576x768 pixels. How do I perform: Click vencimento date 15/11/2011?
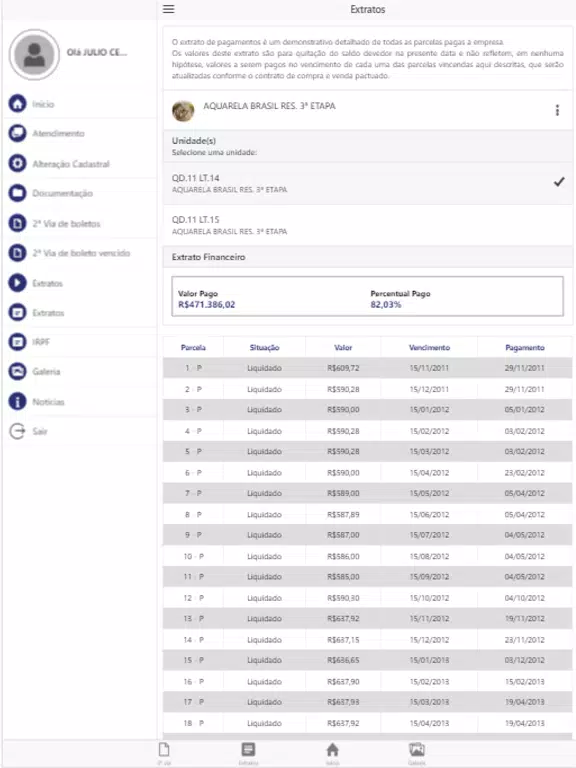429,368
